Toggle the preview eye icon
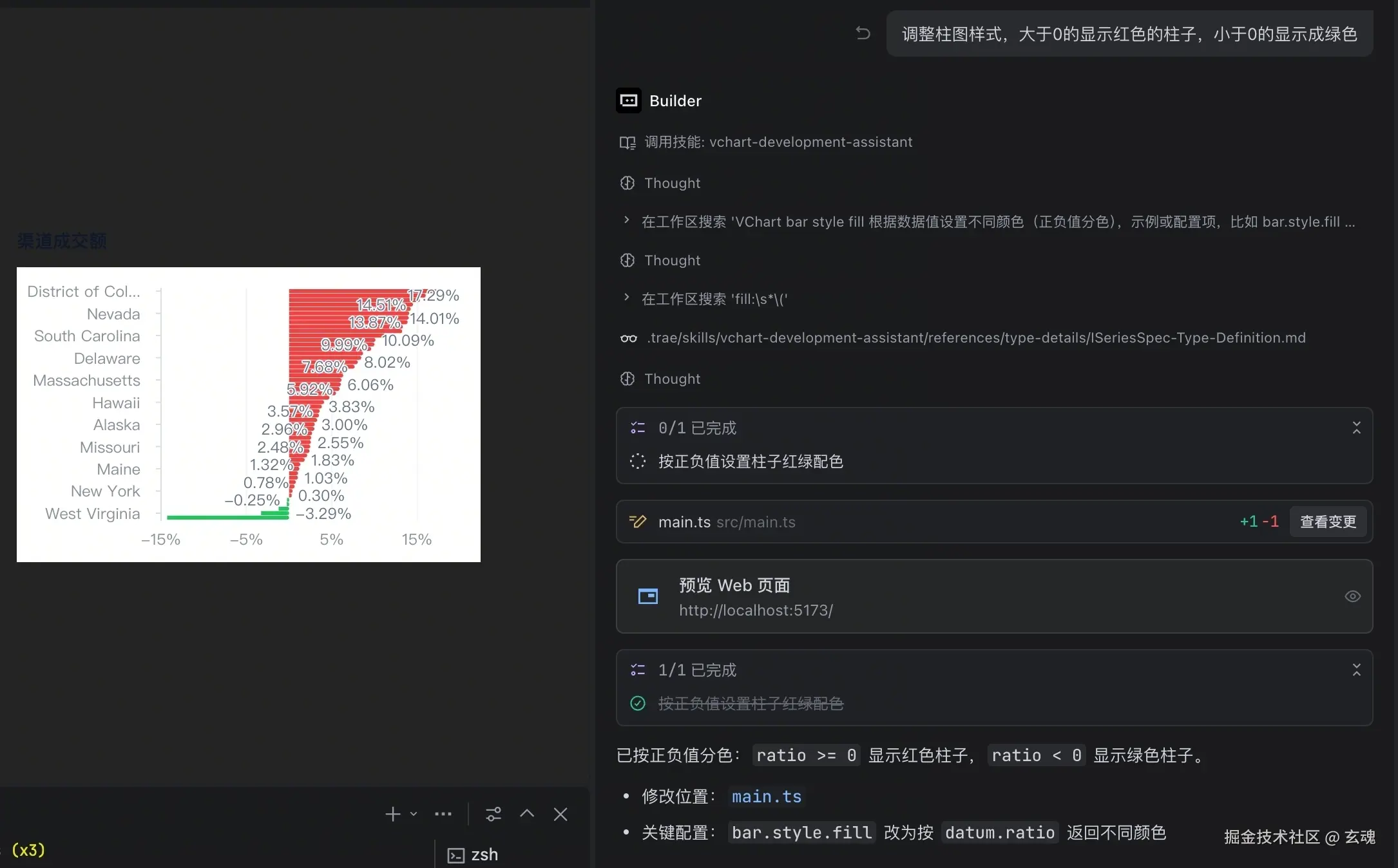The image size is (1398, 868). [1352, 596]
